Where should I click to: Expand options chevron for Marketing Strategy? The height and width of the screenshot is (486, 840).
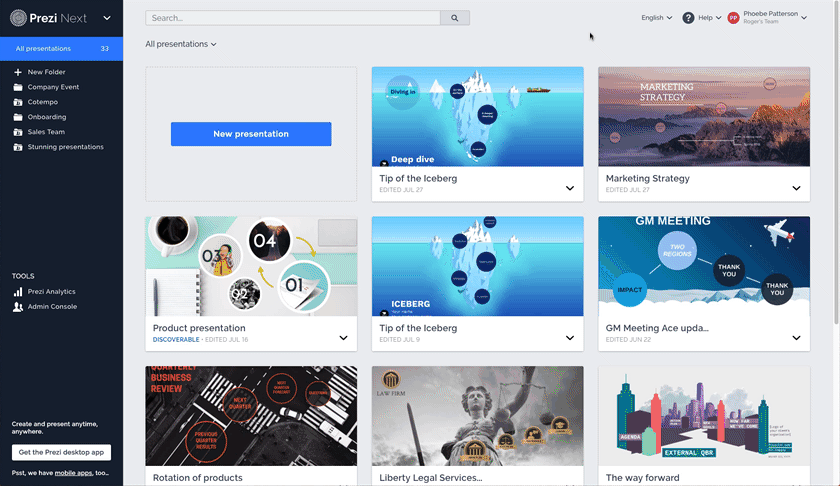pyautogui.click(x=796, y=188)
